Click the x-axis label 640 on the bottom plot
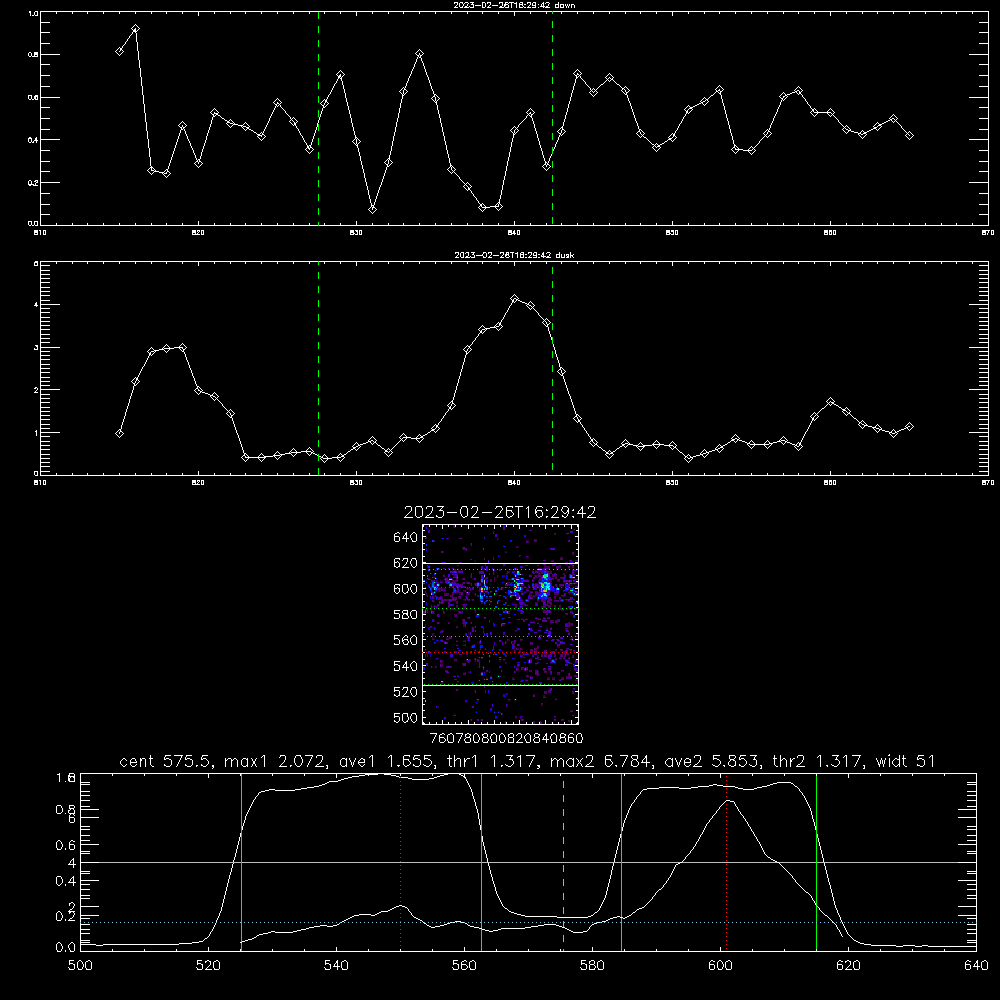The height and width of the screenshot is (1000, 1000). [976, 966]
